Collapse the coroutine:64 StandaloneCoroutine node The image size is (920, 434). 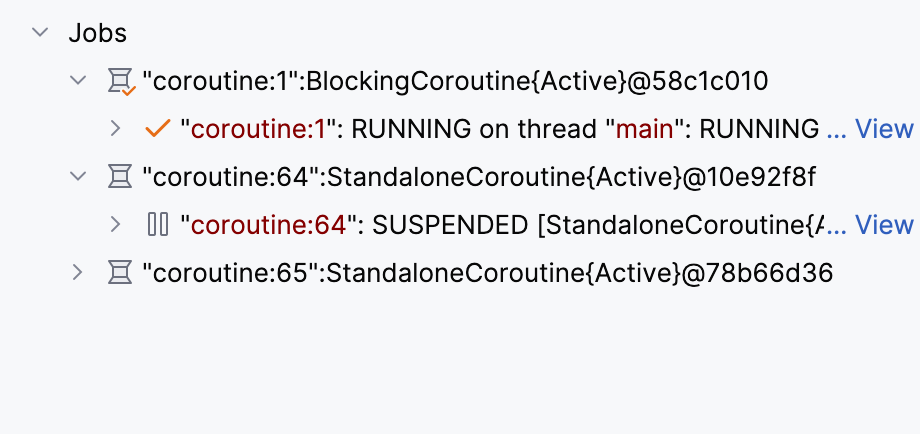coord(79,176)
